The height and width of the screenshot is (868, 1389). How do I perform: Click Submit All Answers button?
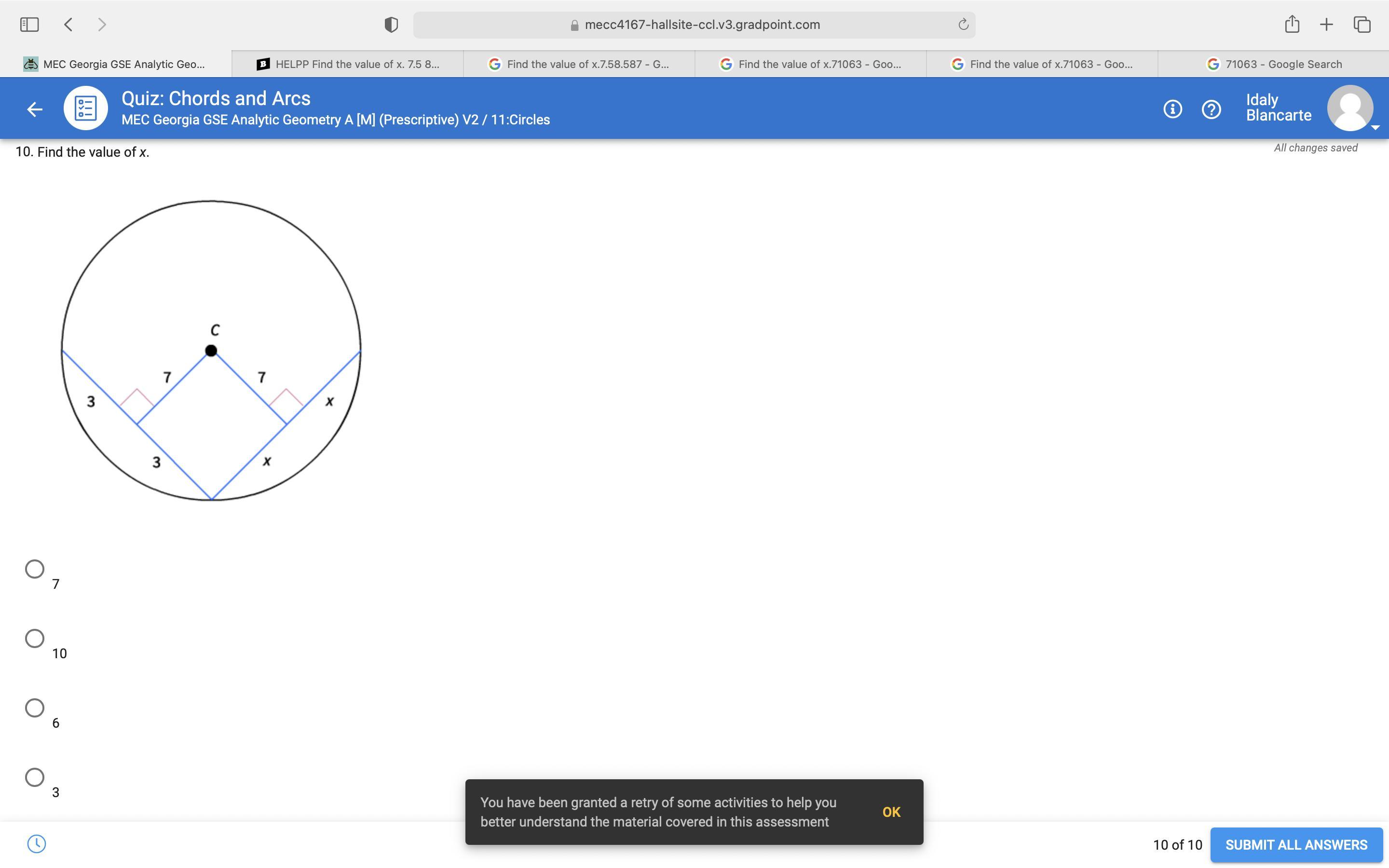point(1296,844)
